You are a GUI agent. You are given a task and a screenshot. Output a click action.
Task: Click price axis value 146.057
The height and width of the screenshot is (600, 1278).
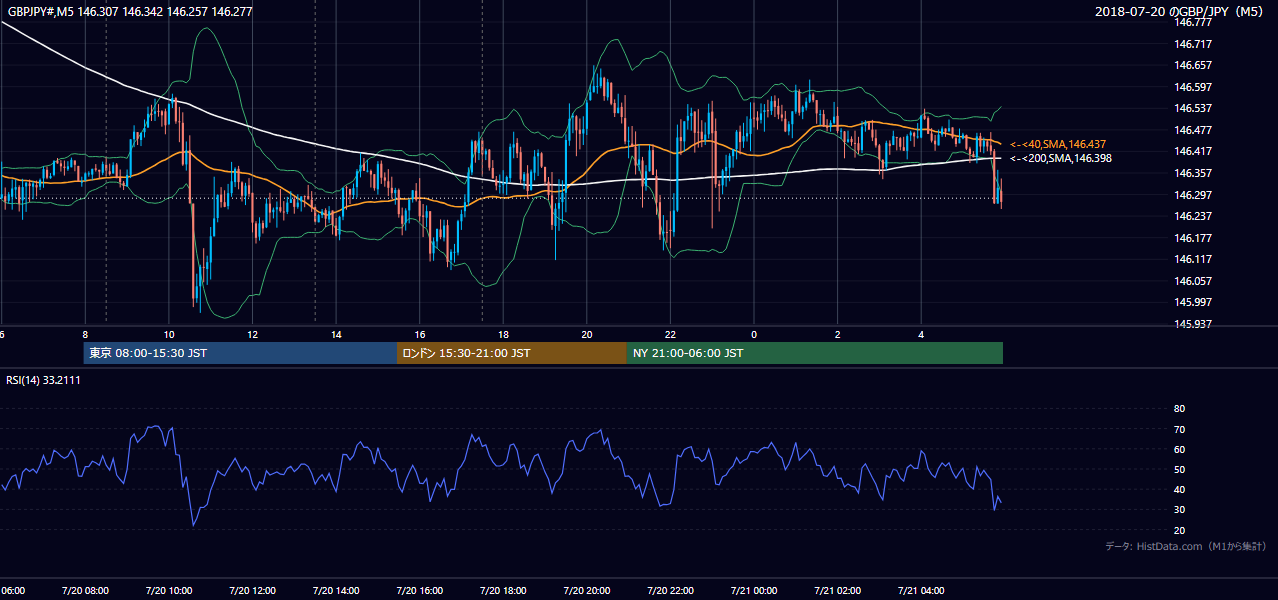click(1193, 281)
